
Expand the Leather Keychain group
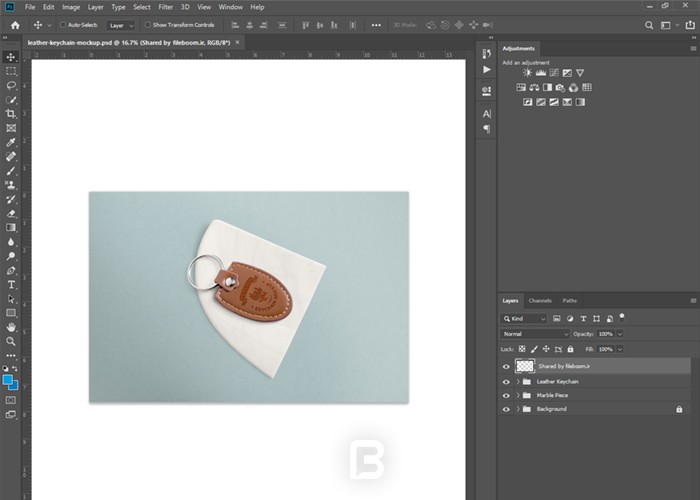[518, 382]
